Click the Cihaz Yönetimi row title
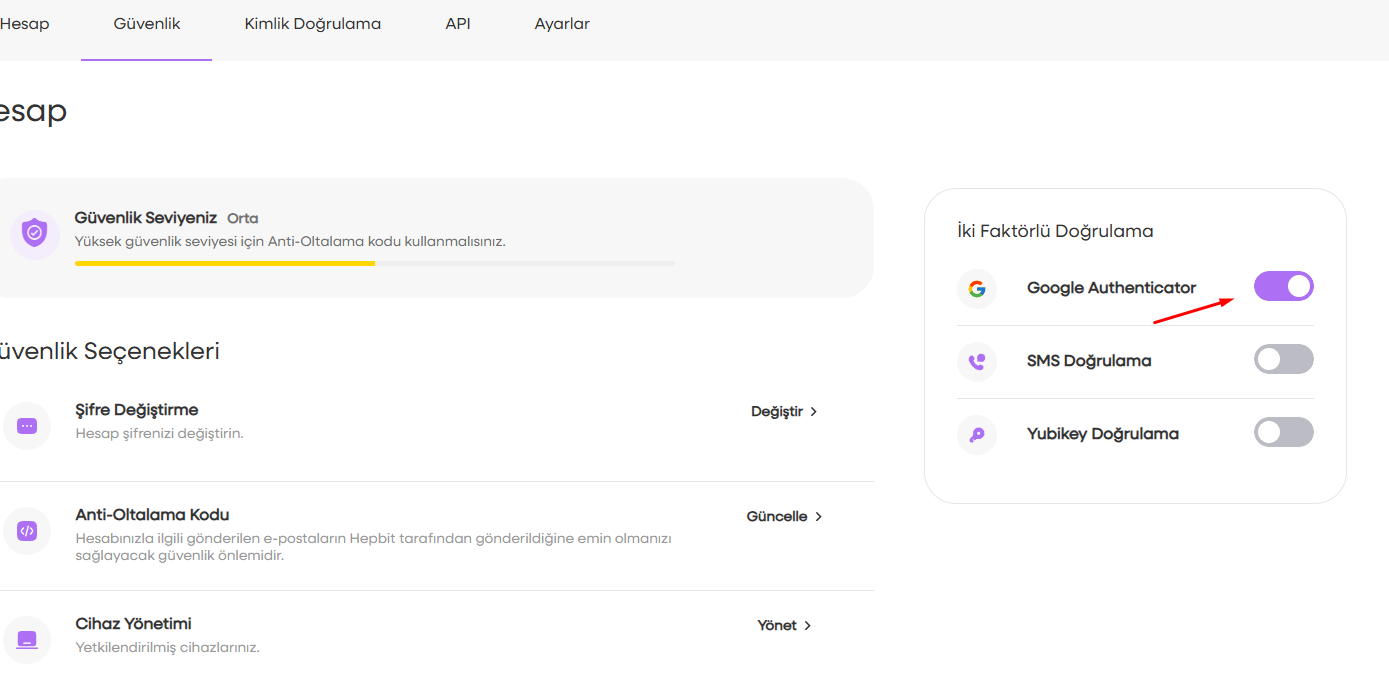The image size is (1389, 700). coord(133,624)
